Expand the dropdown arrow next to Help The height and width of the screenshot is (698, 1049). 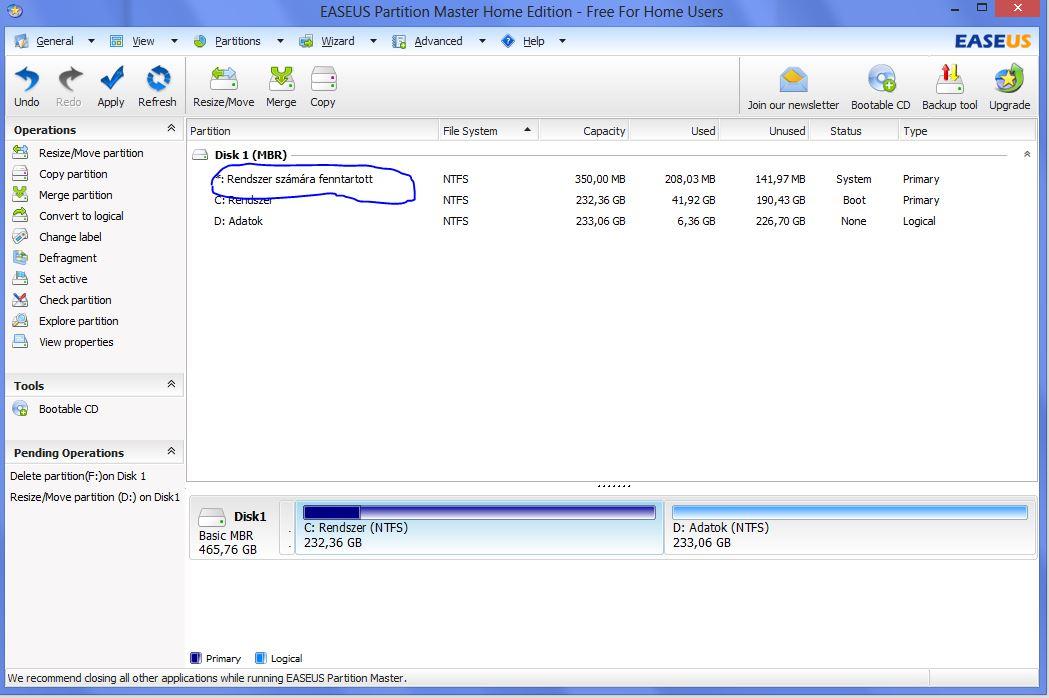[x=563, y=41]
